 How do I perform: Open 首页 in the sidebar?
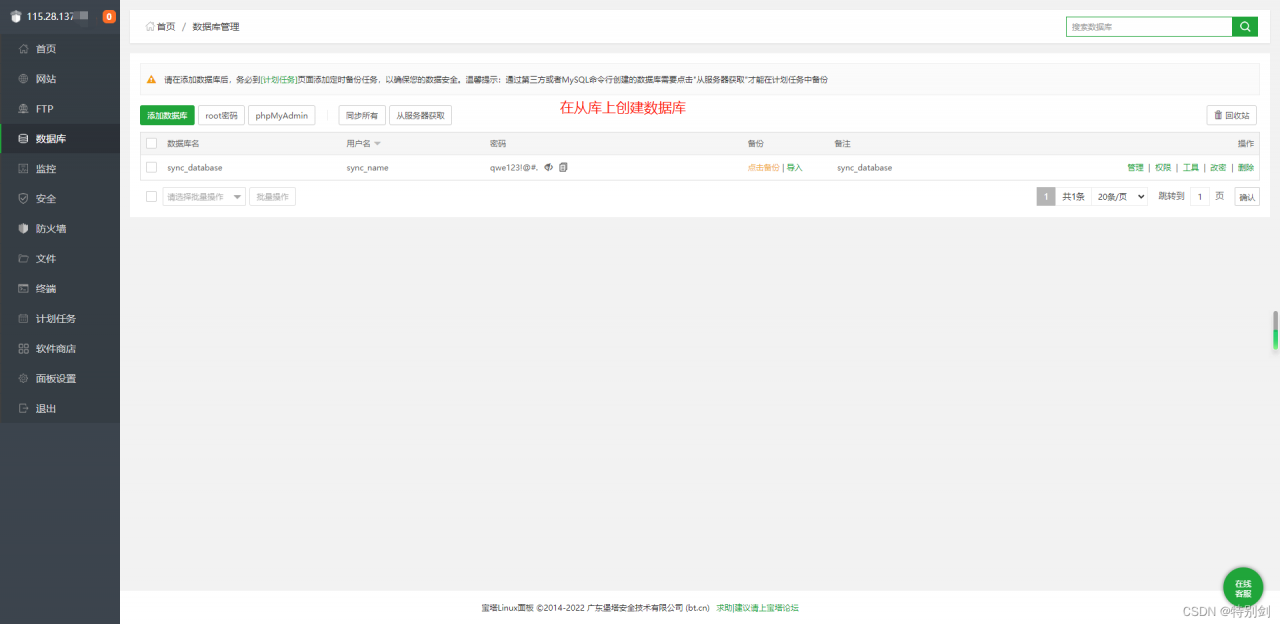tap(60, 49)
